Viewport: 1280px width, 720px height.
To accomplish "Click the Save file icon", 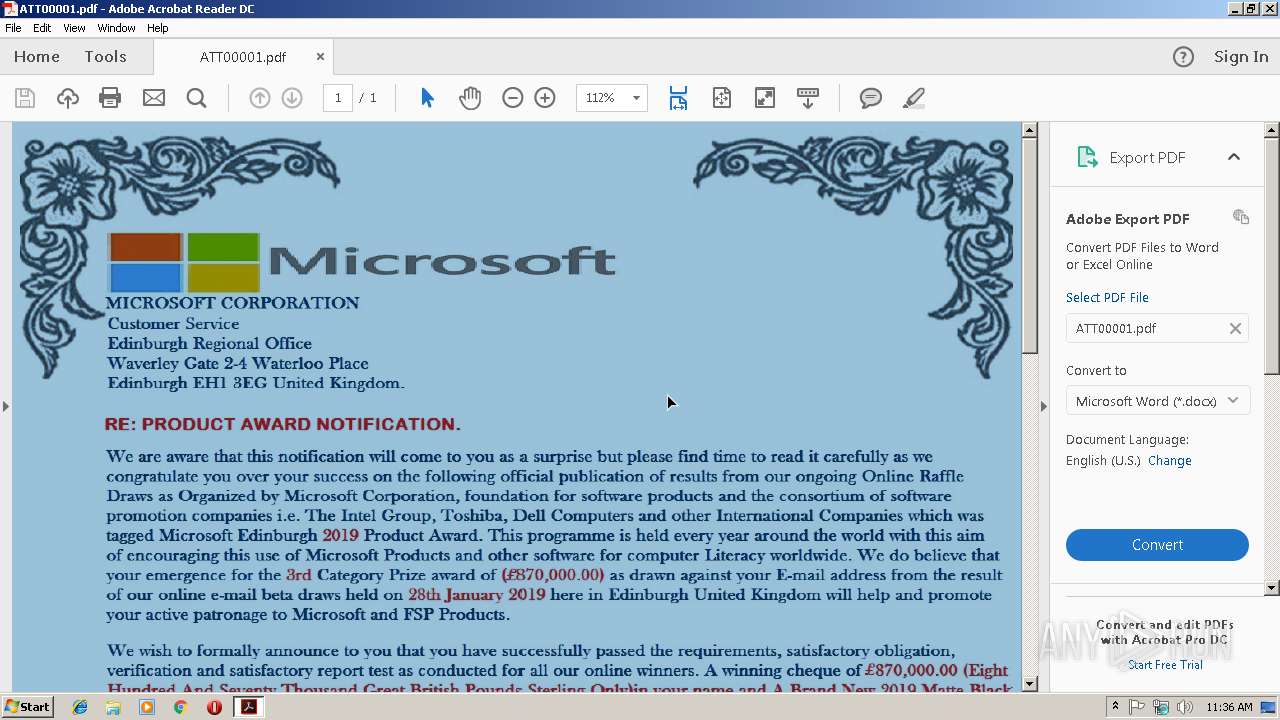I will (25, 98).
